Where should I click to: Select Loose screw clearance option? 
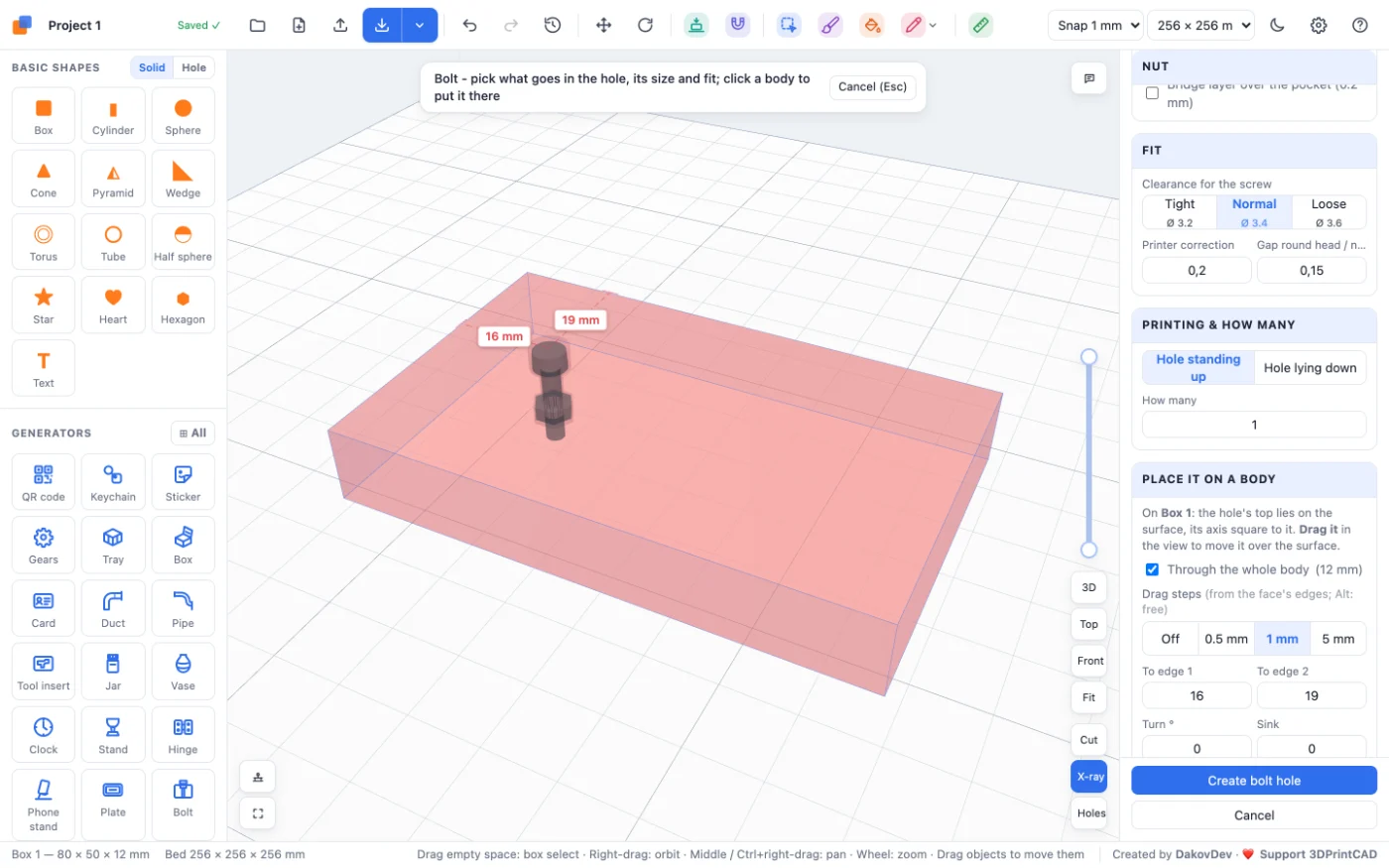[1328, 212]
